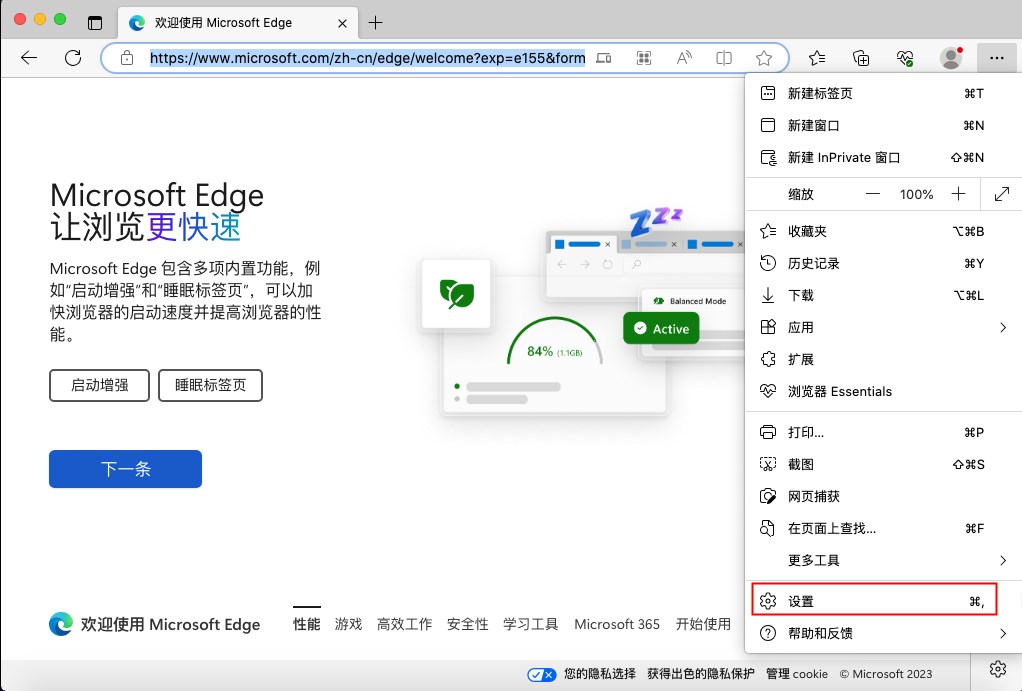Image resolution: width=1022 pixels, height=691 pixels.
Task: Click the 下一条 button
Action: coord(125,469)
